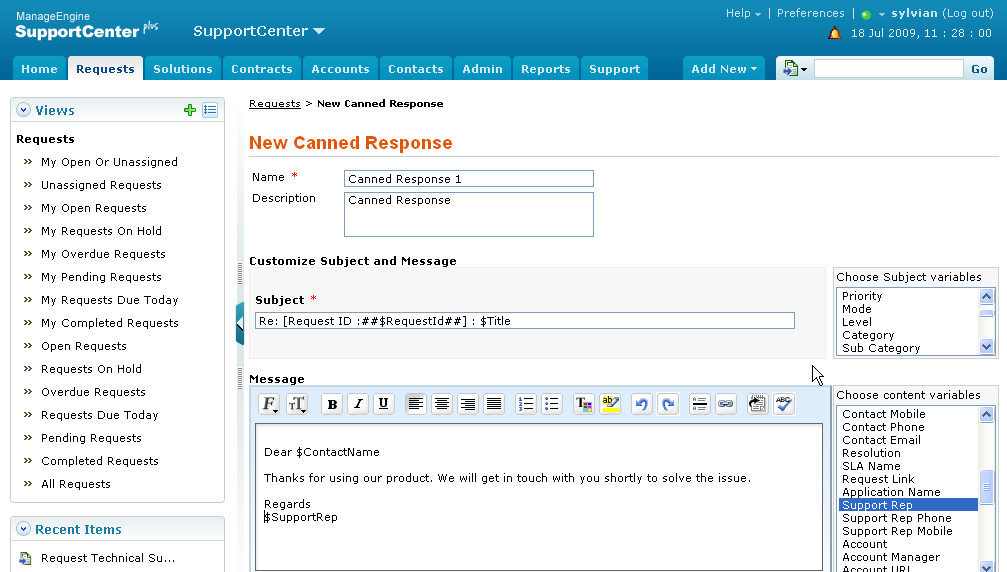
Task: Open the font family tool
Action: click(x=270, y=404)
